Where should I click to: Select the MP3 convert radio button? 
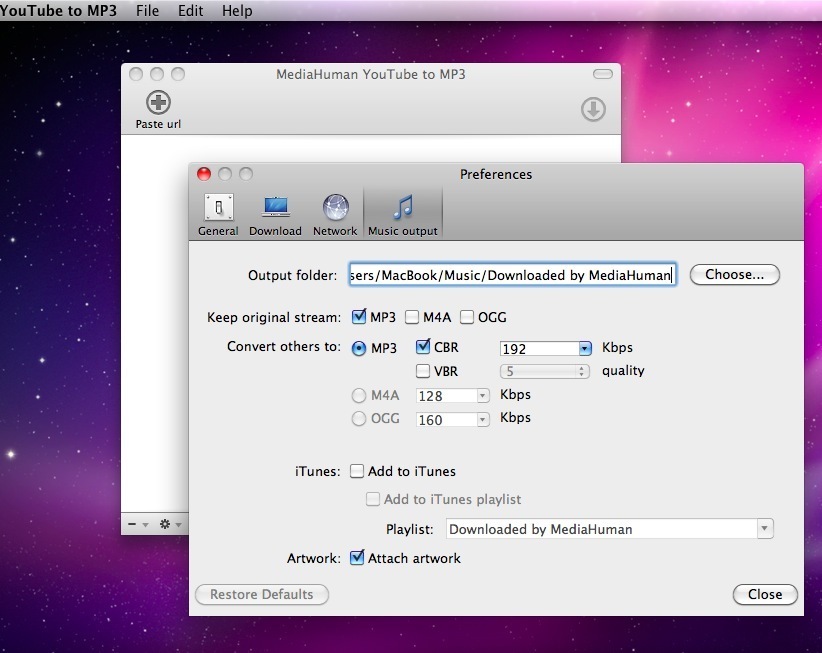(x=359, y=348)
